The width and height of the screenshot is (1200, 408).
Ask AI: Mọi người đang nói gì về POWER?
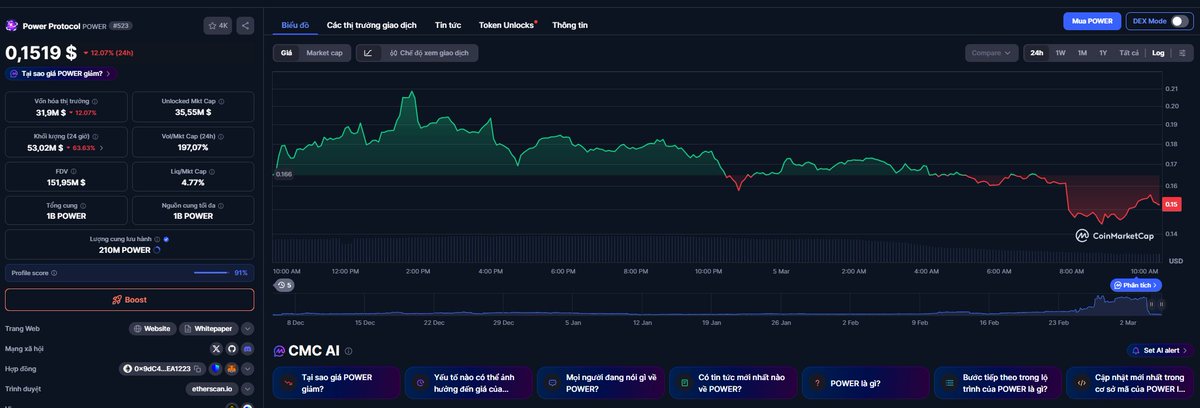[599, 382]
